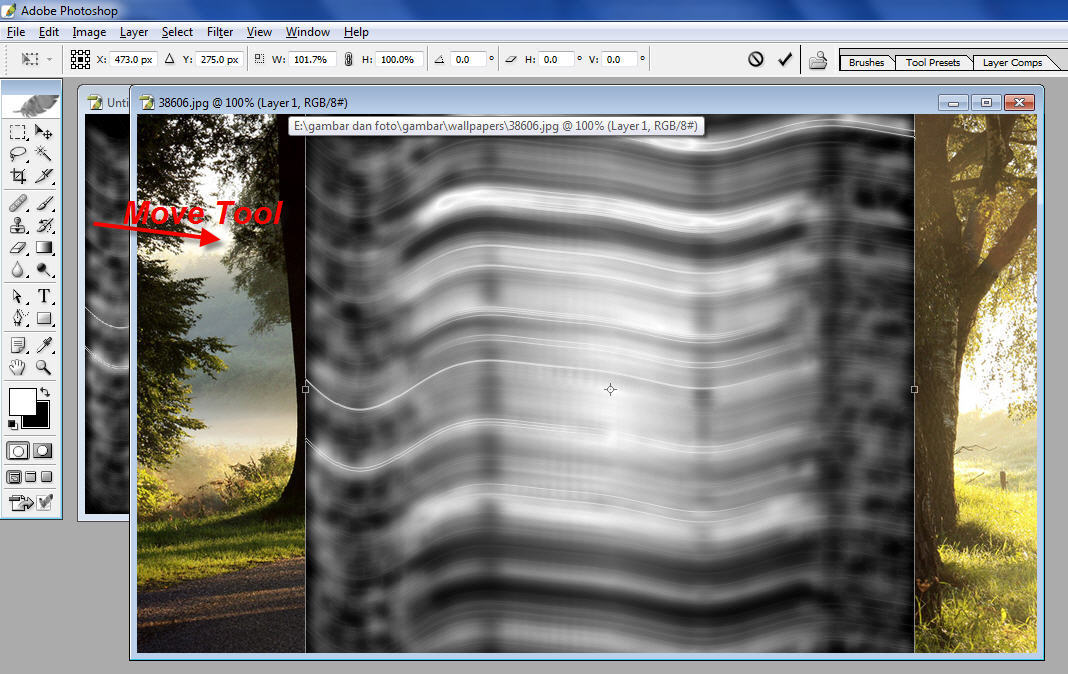
Task: Select the Clone Stamp tool
Action: click(x=16, y=225)
